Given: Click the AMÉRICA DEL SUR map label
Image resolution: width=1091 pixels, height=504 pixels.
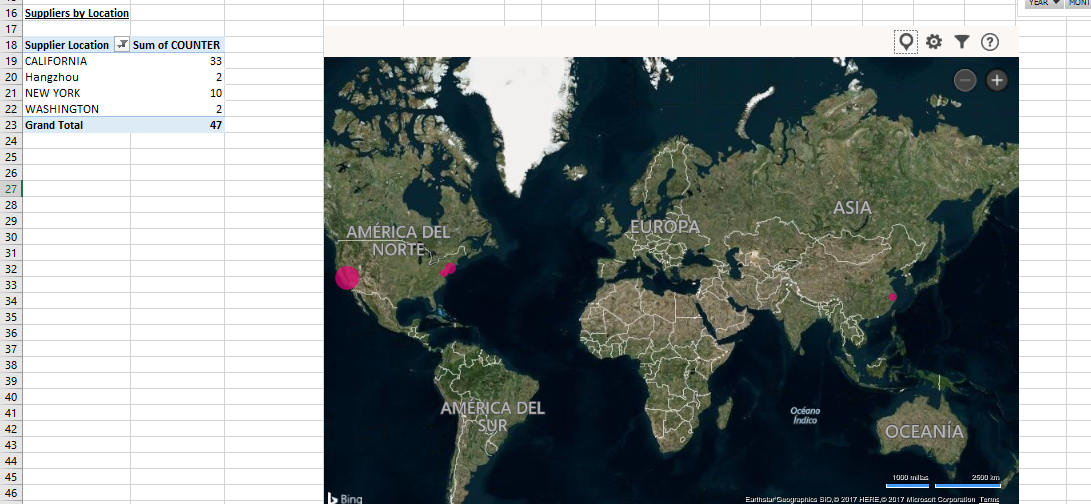Looking at the screenshot, I should pyautogui.click(x=493, y=416).
